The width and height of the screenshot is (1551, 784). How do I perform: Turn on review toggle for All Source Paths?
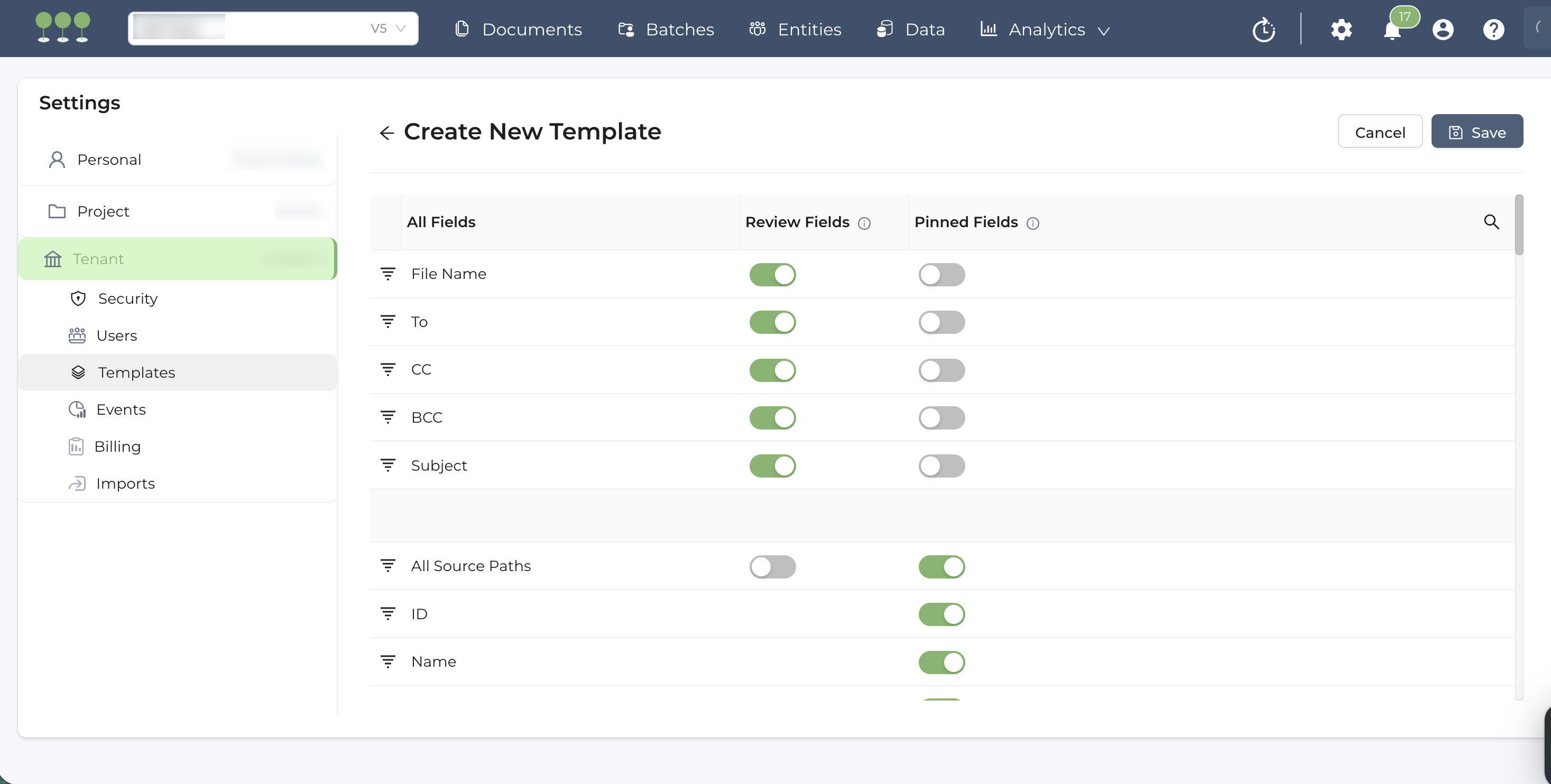pos(772,566)
